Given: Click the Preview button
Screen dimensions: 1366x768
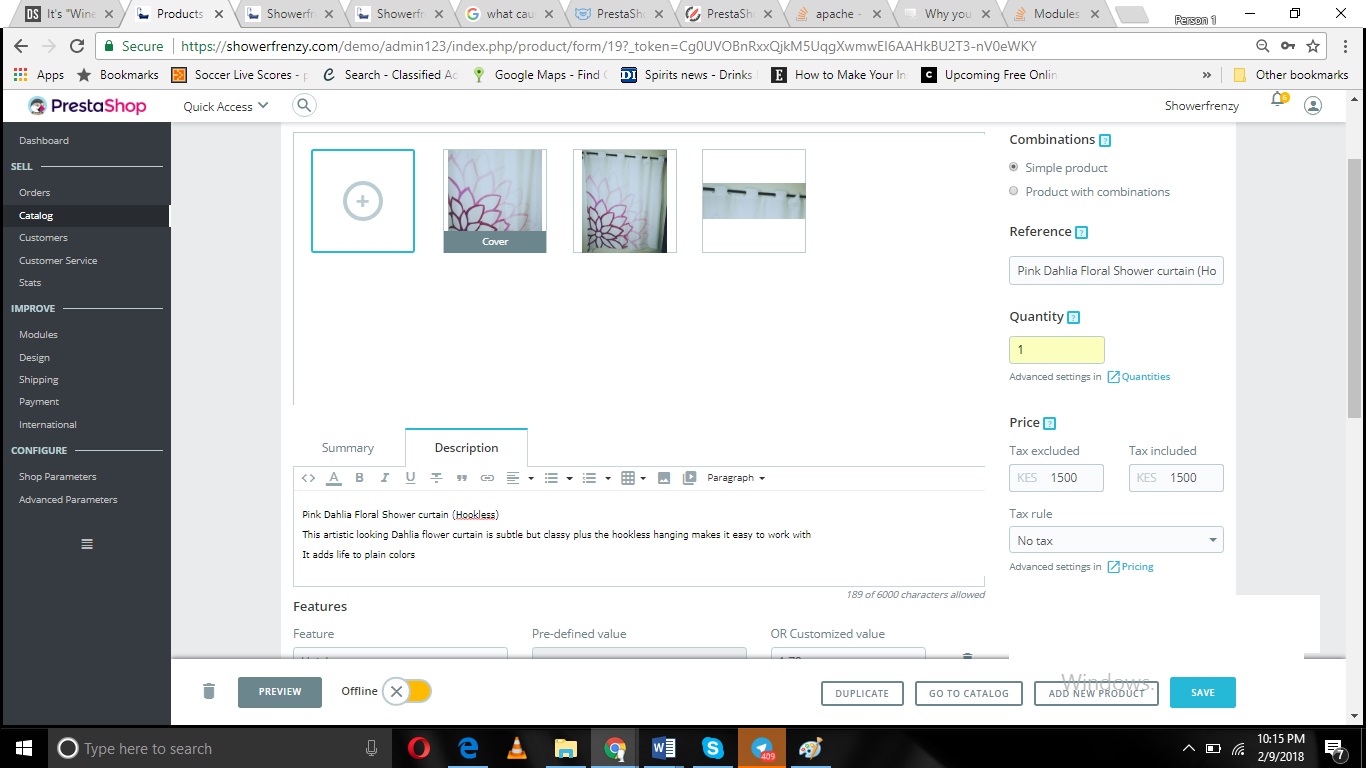Looking at the screenshot, I should (x=280, y=692).
